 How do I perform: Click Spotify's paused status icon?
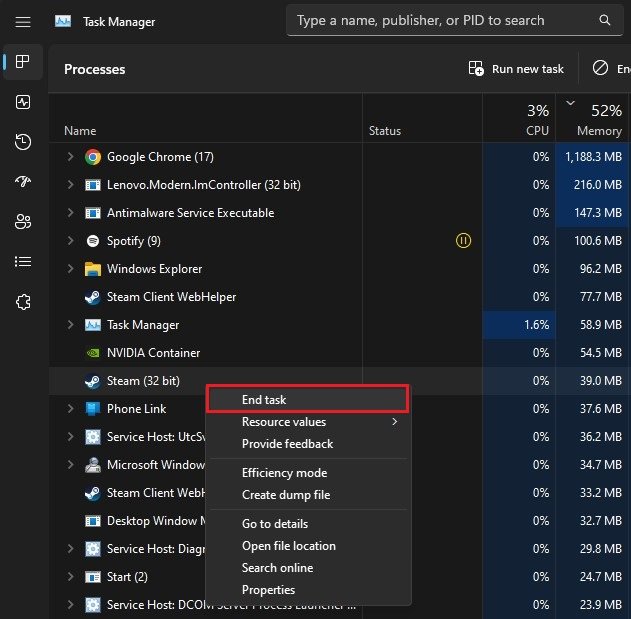[463, 241]
